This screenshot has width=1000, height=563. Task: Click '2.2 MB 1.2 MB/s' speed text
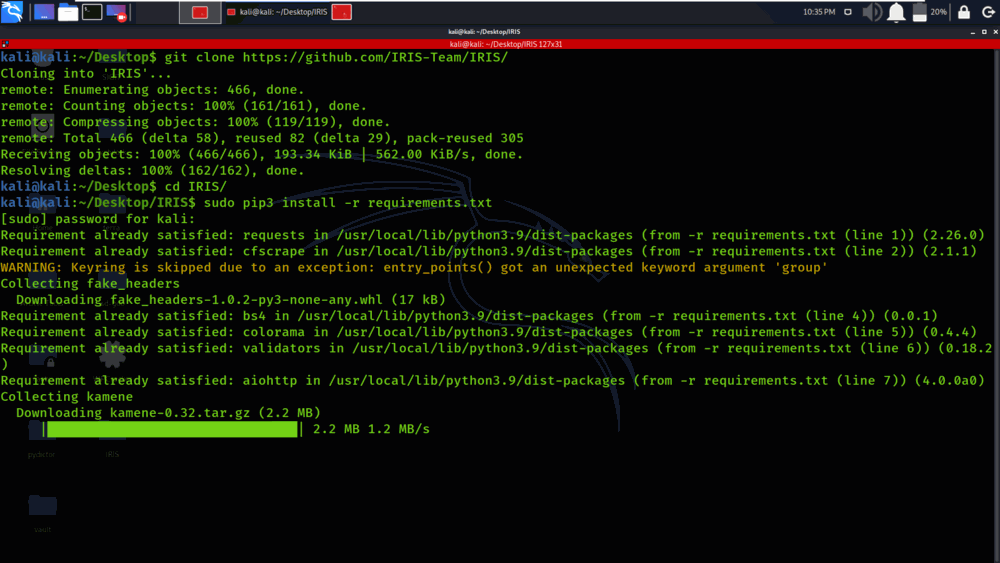click(x=371, y=429)
